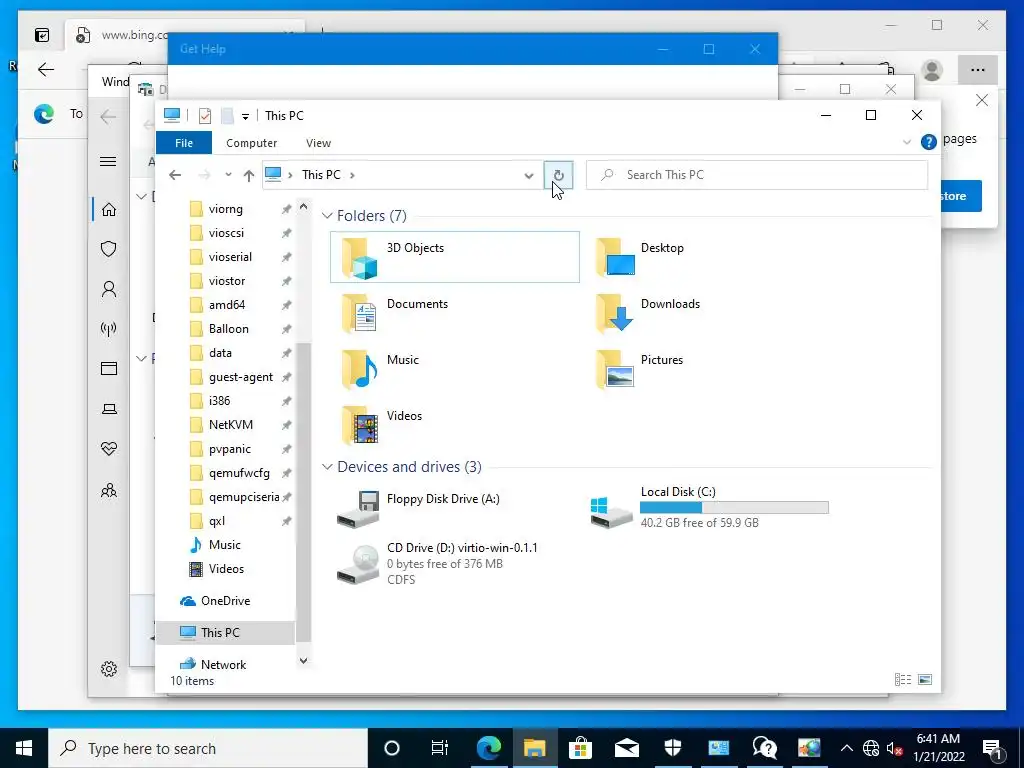This screenshot has height=768, width=1024.
Task: Open App & browser control icon
Action: pyautogui.click(x=109, y=369)
